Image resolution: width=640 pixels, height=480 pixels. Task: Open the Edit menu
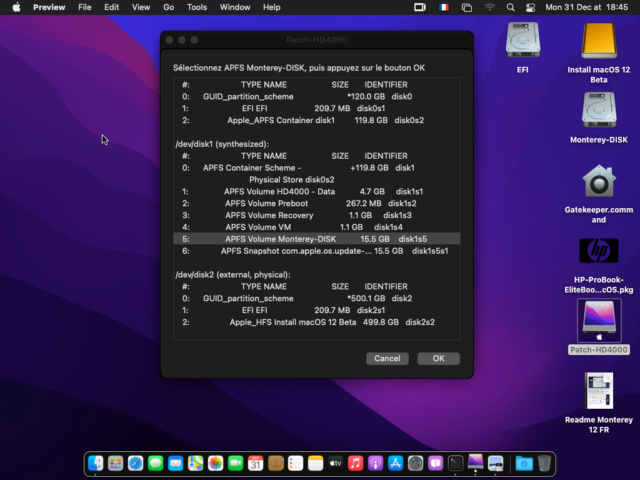(111, 7)
